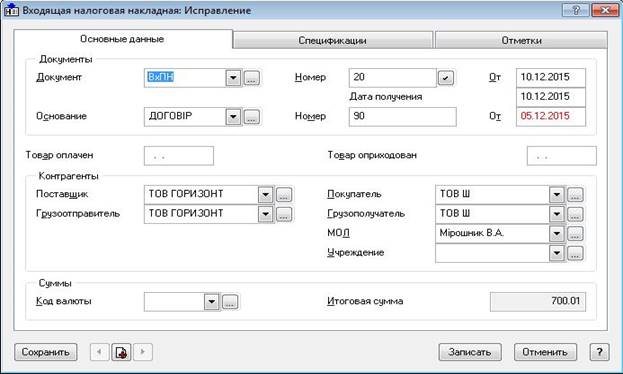623x374 pixels.
Task: Click the ellipsis button next to Основание field
Action: [x=252, y=117]
